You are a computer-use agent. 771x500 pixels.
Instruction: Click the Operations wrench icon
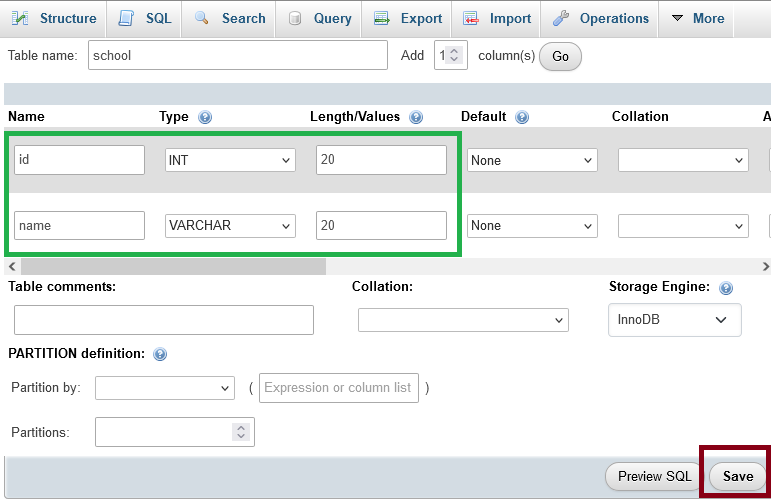tap(561, 18)
